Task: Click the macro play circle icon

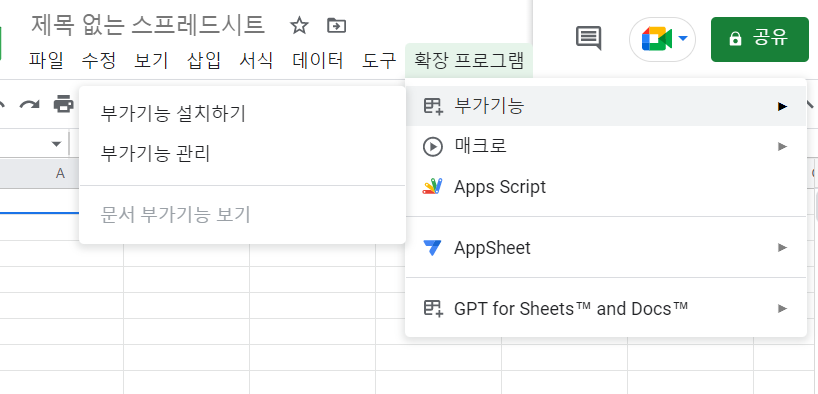Action: click(432, 147)
